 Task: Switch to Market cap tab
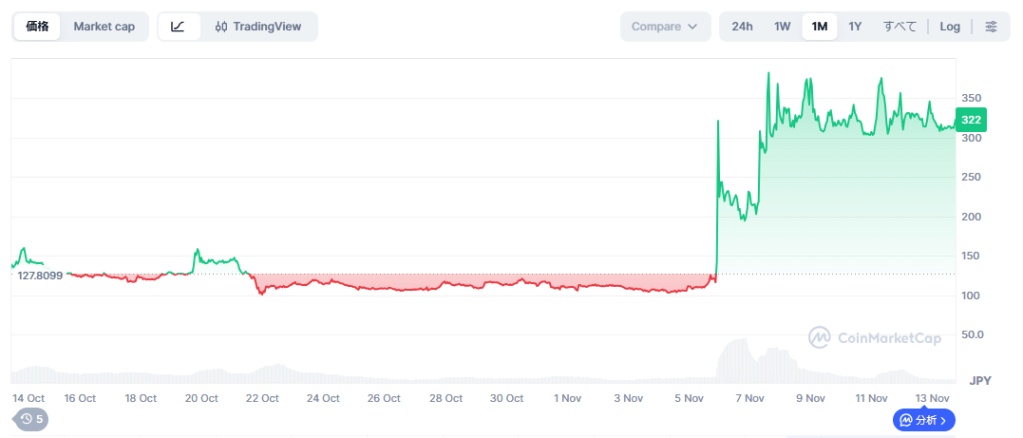click(104, 26)
